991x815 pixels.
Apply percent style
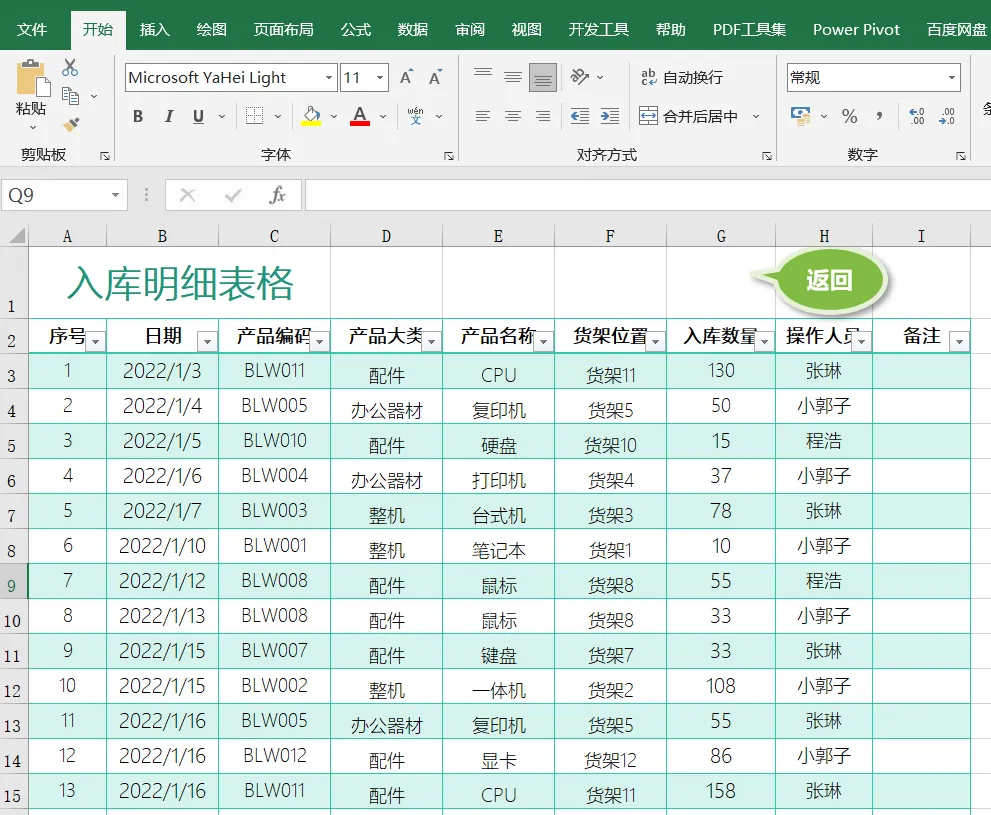(x=849, y=116)
